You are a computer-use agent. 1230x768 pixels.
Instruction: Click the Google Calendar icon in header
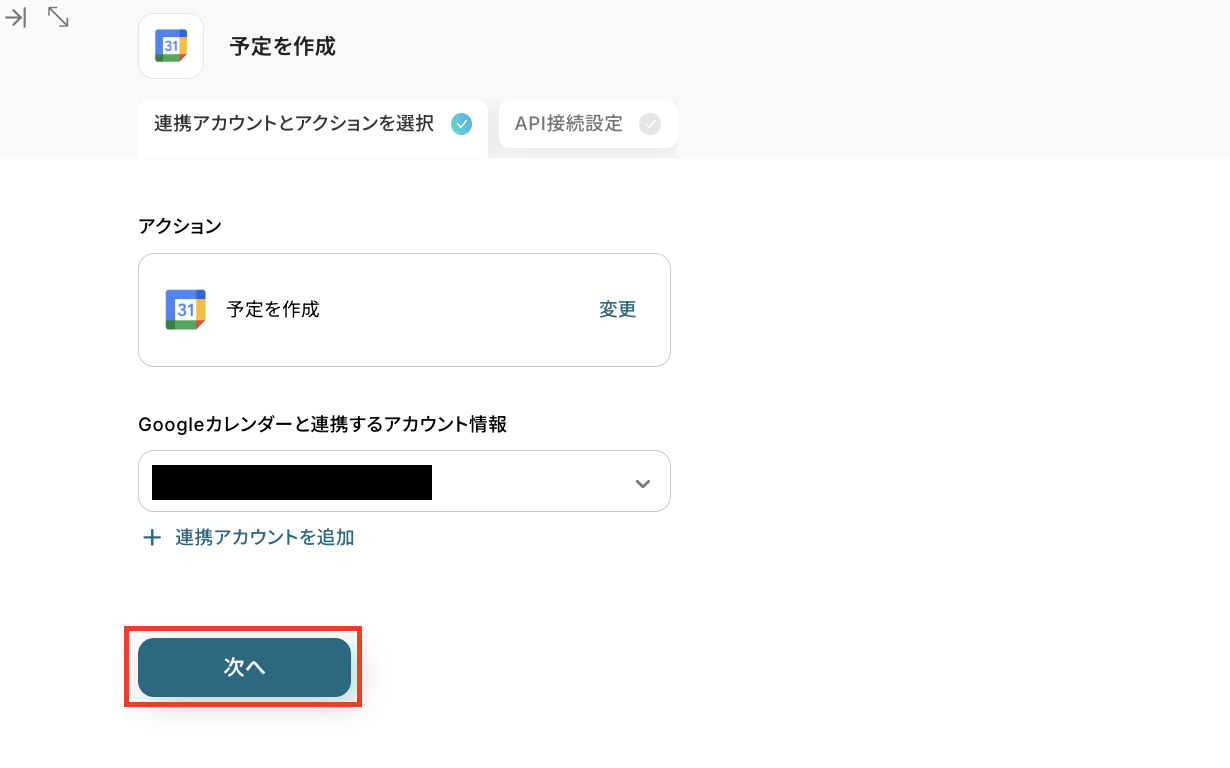[171, 46]
